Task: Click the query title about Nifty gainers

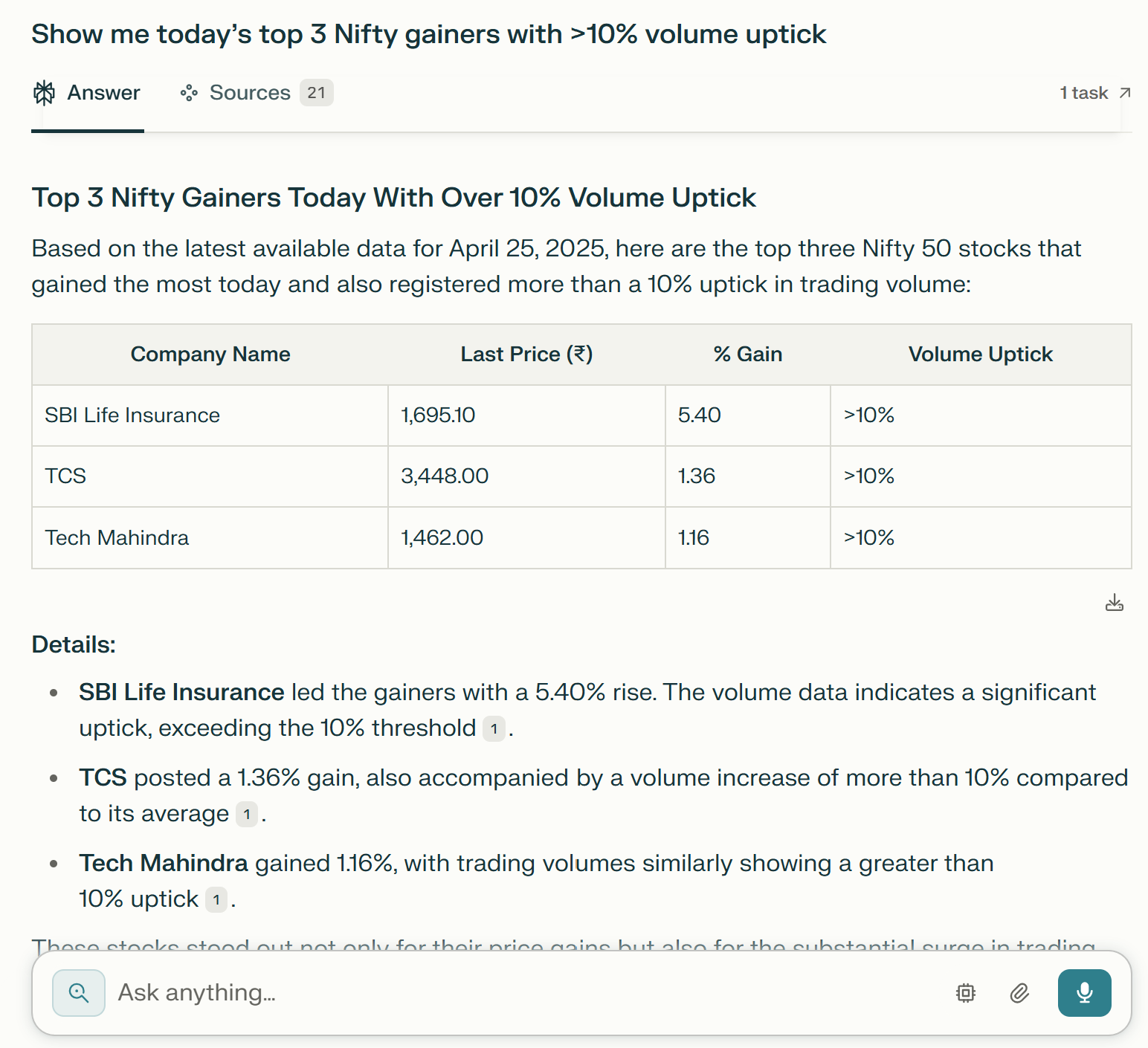Action: pos(429,34)
